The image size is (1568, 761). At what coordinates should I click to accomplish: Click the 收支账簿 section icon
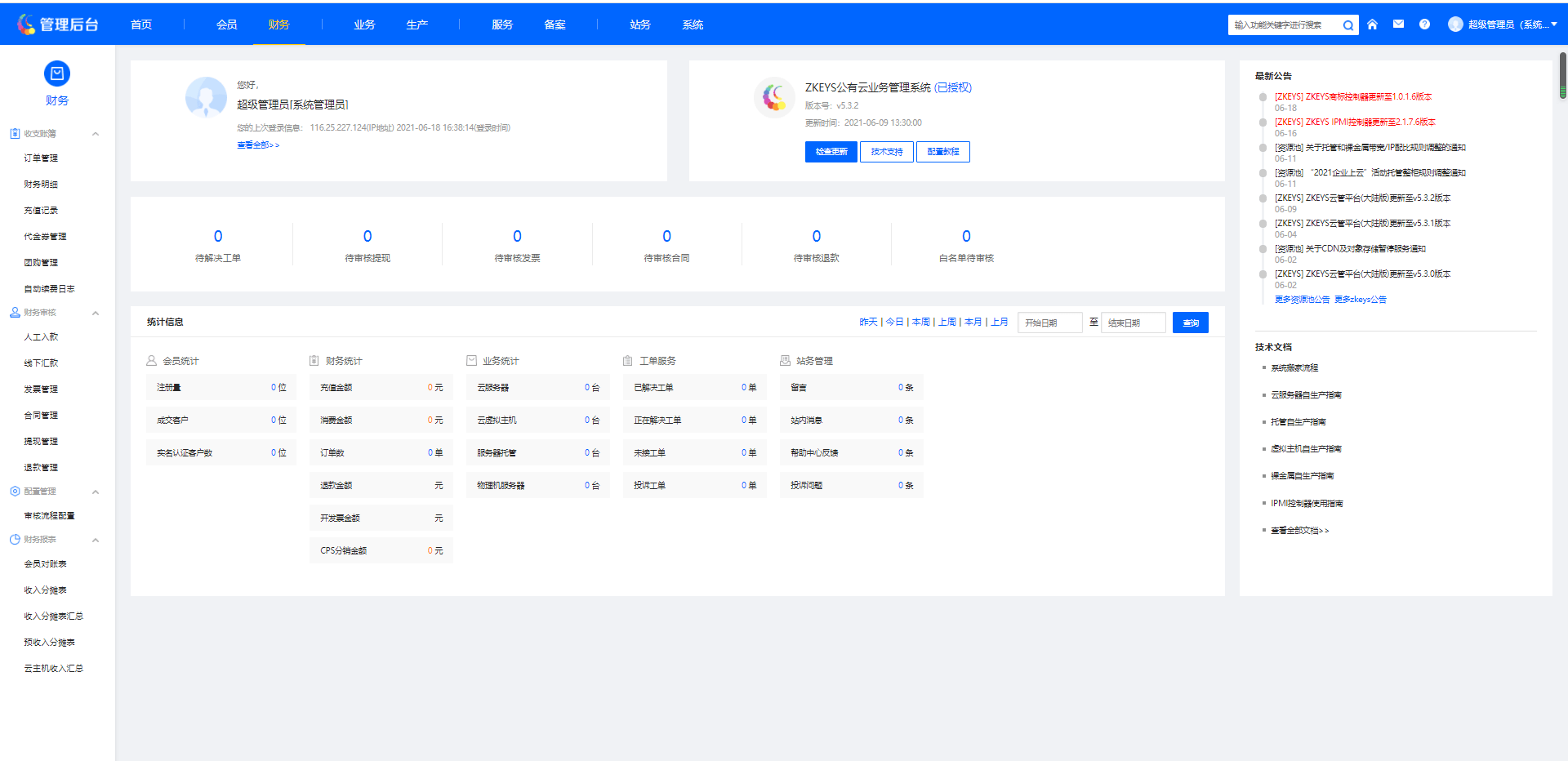[15, 133]
